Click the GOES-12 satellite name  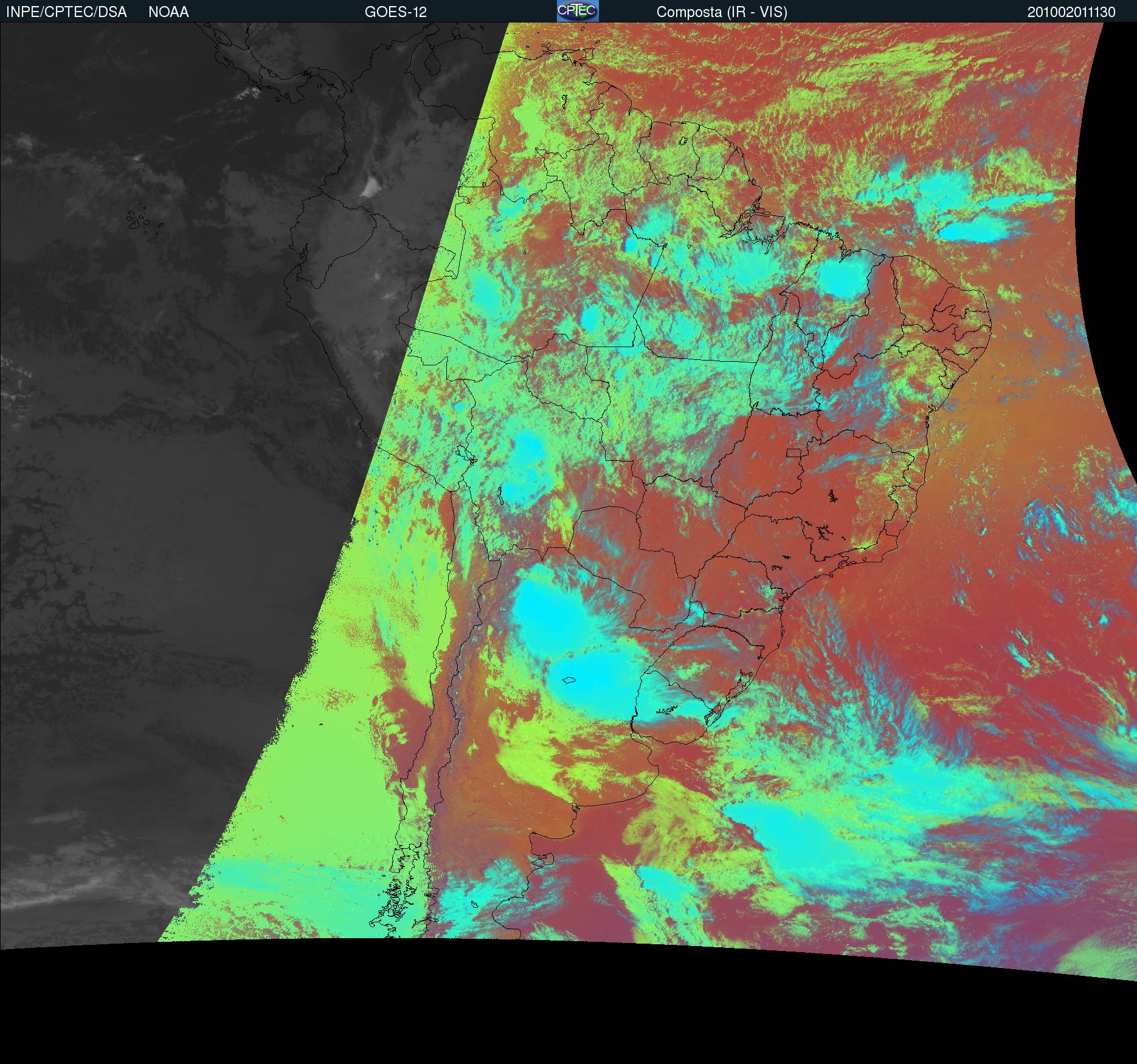click(395, 12)
